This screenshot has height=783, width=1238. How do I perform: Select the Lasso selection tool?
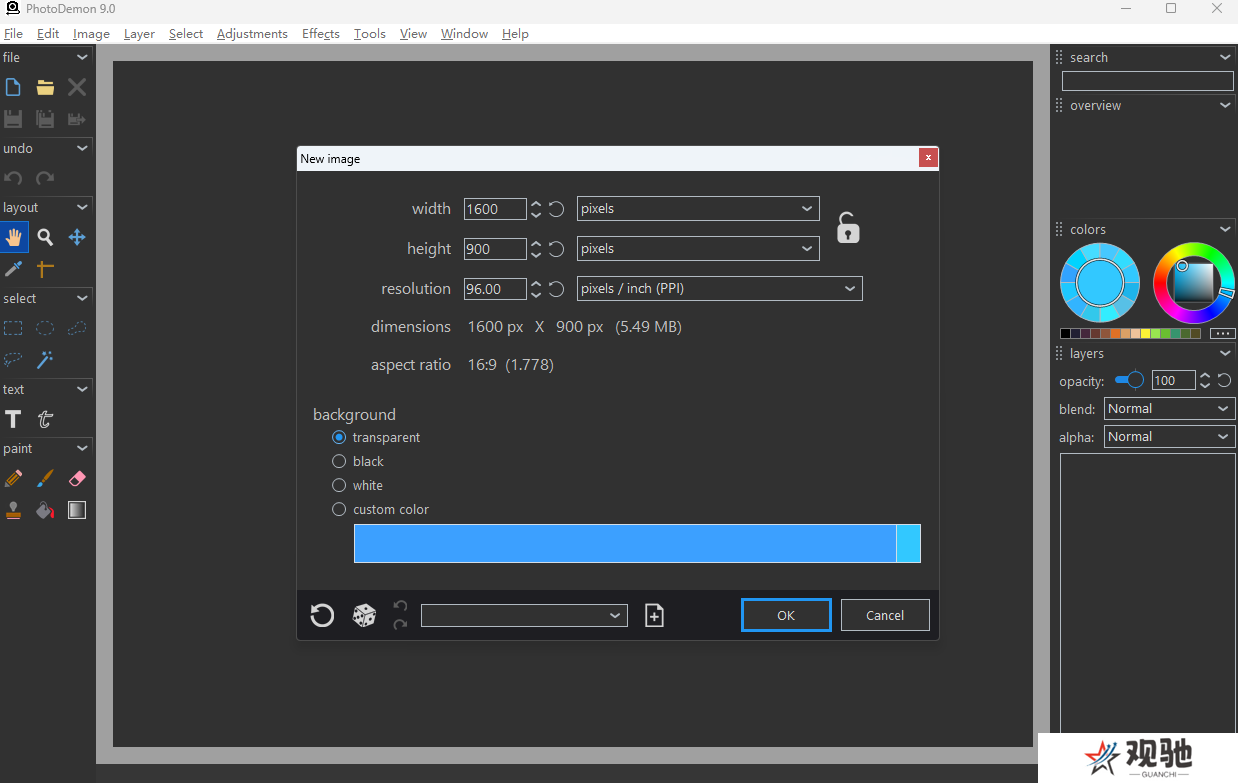(x=13, y=359)
